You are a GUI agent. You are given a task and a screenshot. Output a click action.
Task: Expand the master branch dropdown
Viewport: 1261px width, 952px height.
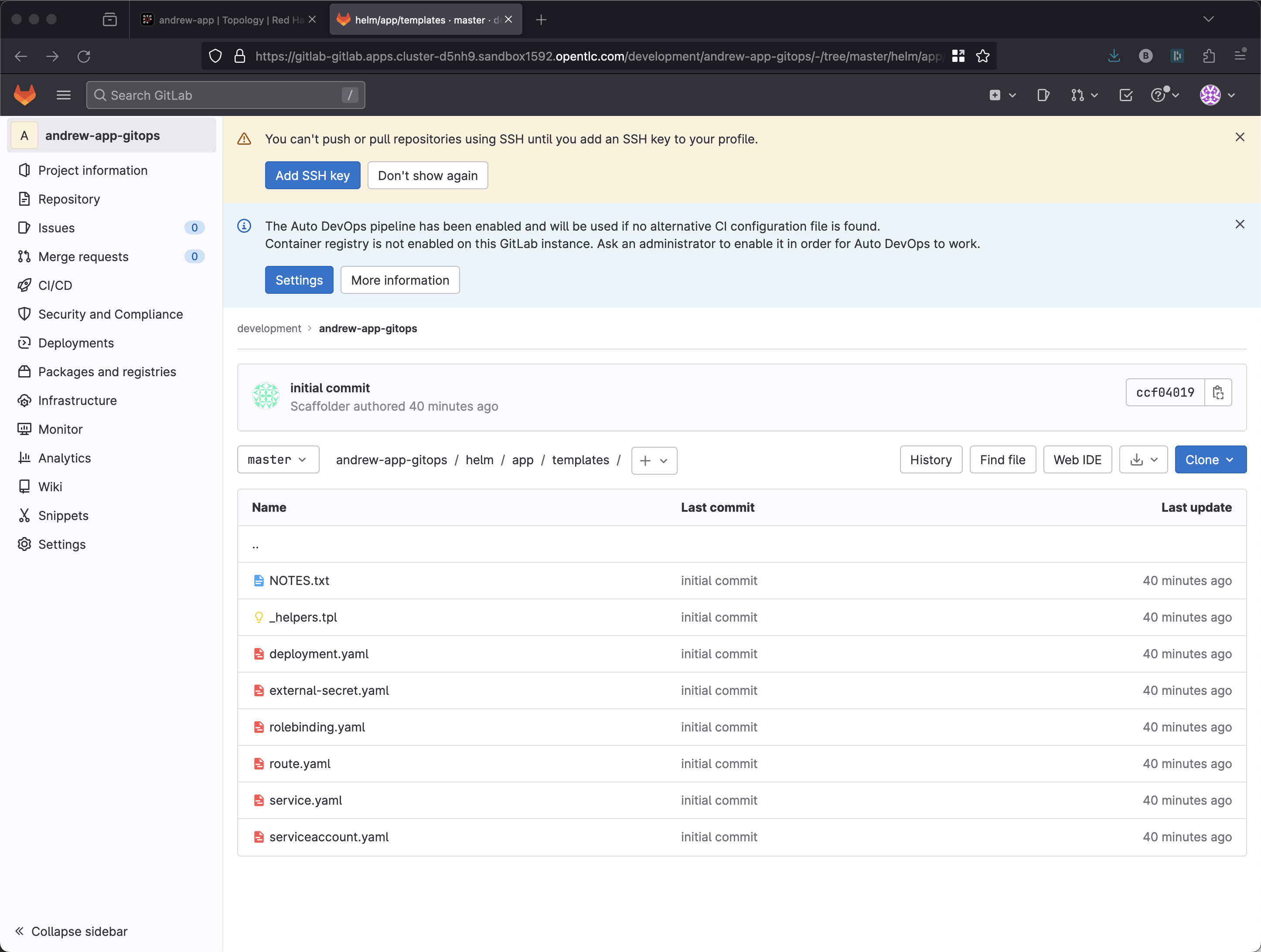pos(278,459)
